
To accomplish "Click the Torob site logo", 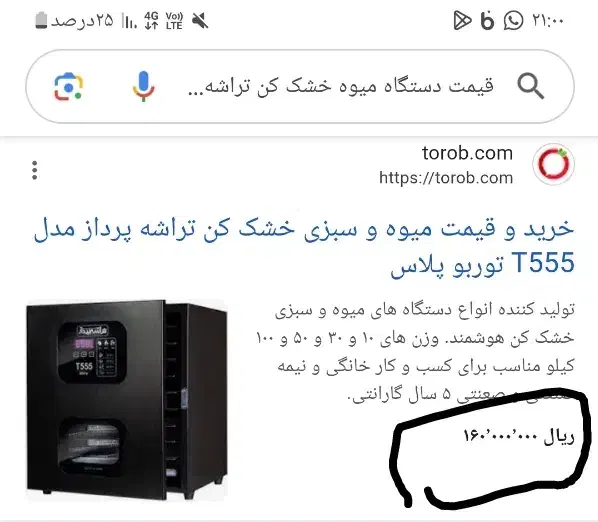I will (553, 164).
